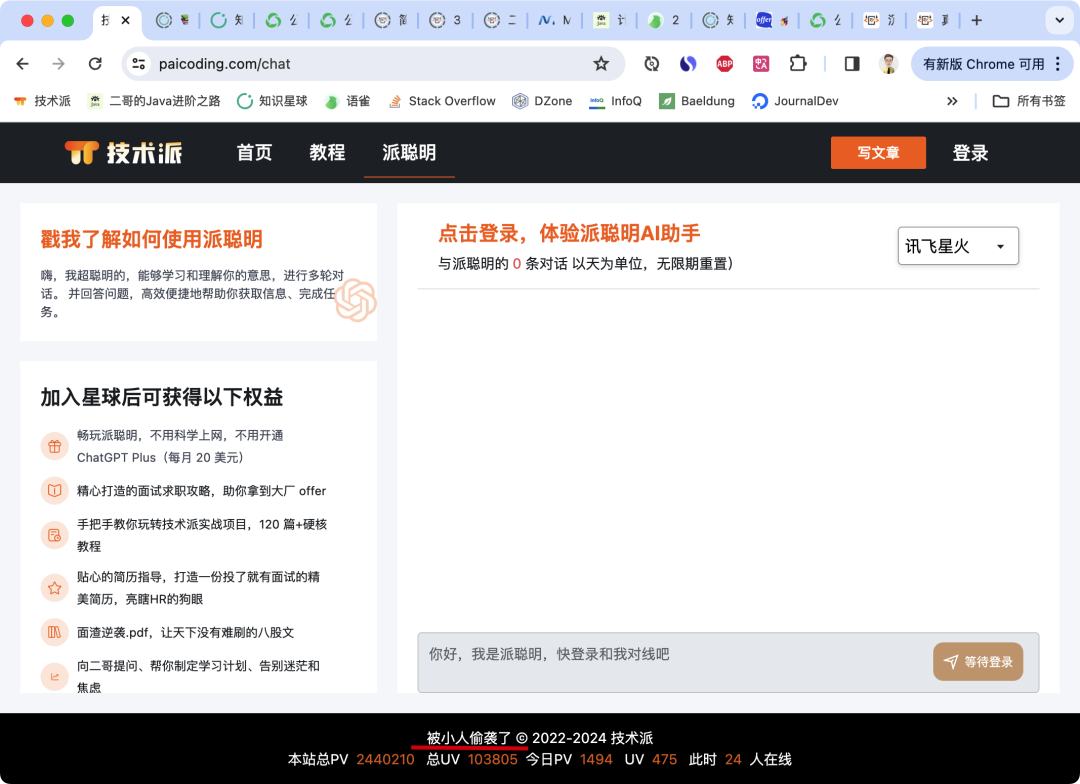Open the 知识星球 bookmark
Screen dimensions: 1080x784
coord(272,101)
